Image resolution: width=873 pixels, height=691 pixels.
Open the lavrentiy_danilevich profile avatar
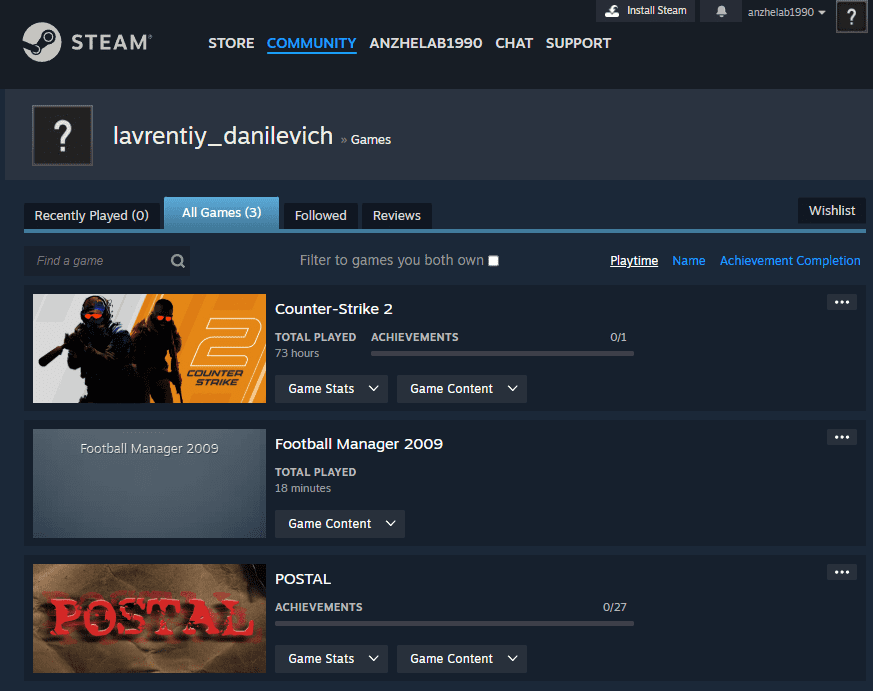[x=62, y=135]
